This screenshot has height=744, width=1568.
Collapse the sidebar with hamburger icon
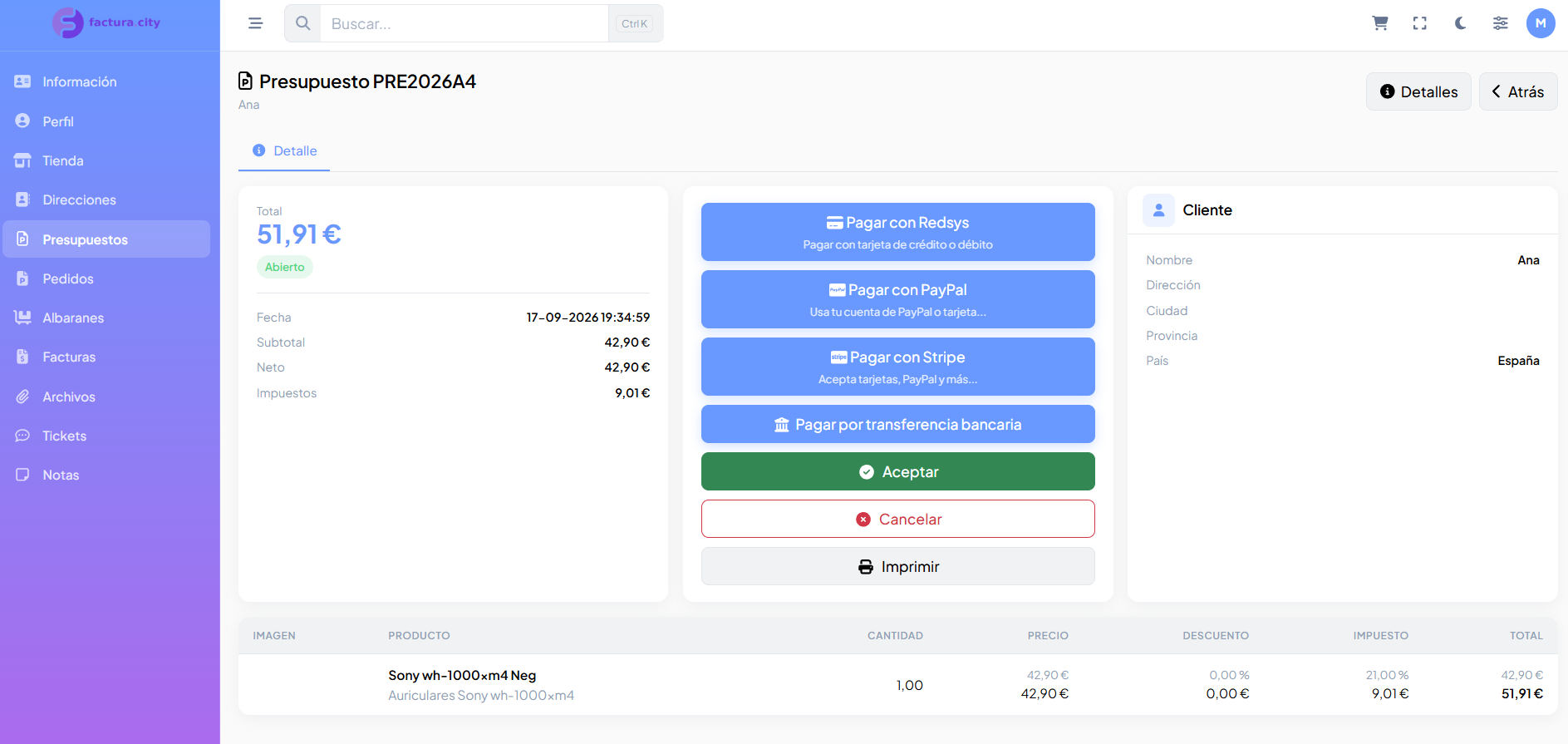(255, 23)
